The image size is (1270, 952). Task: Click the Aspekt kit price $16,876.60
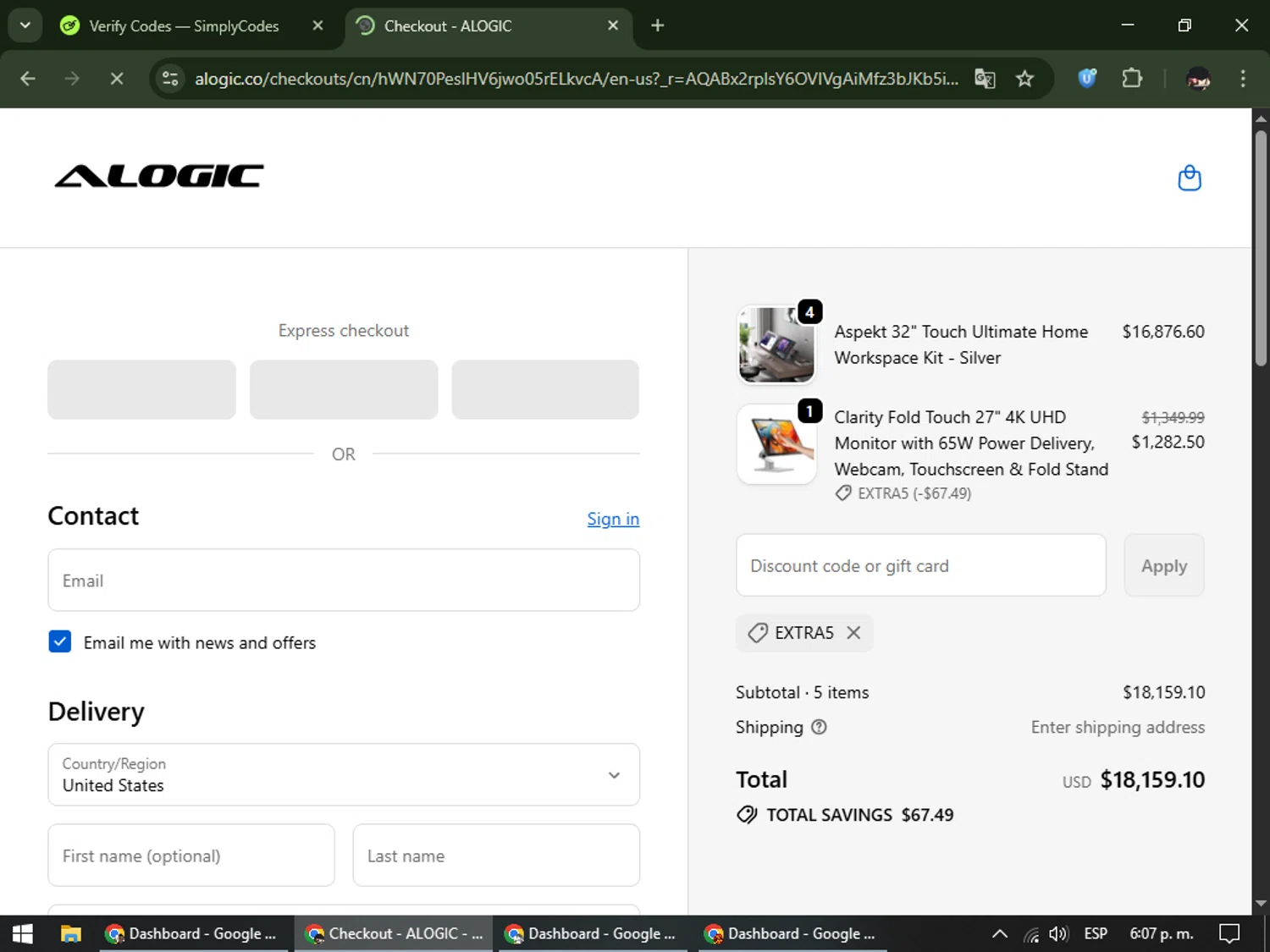coord(1163,332)
